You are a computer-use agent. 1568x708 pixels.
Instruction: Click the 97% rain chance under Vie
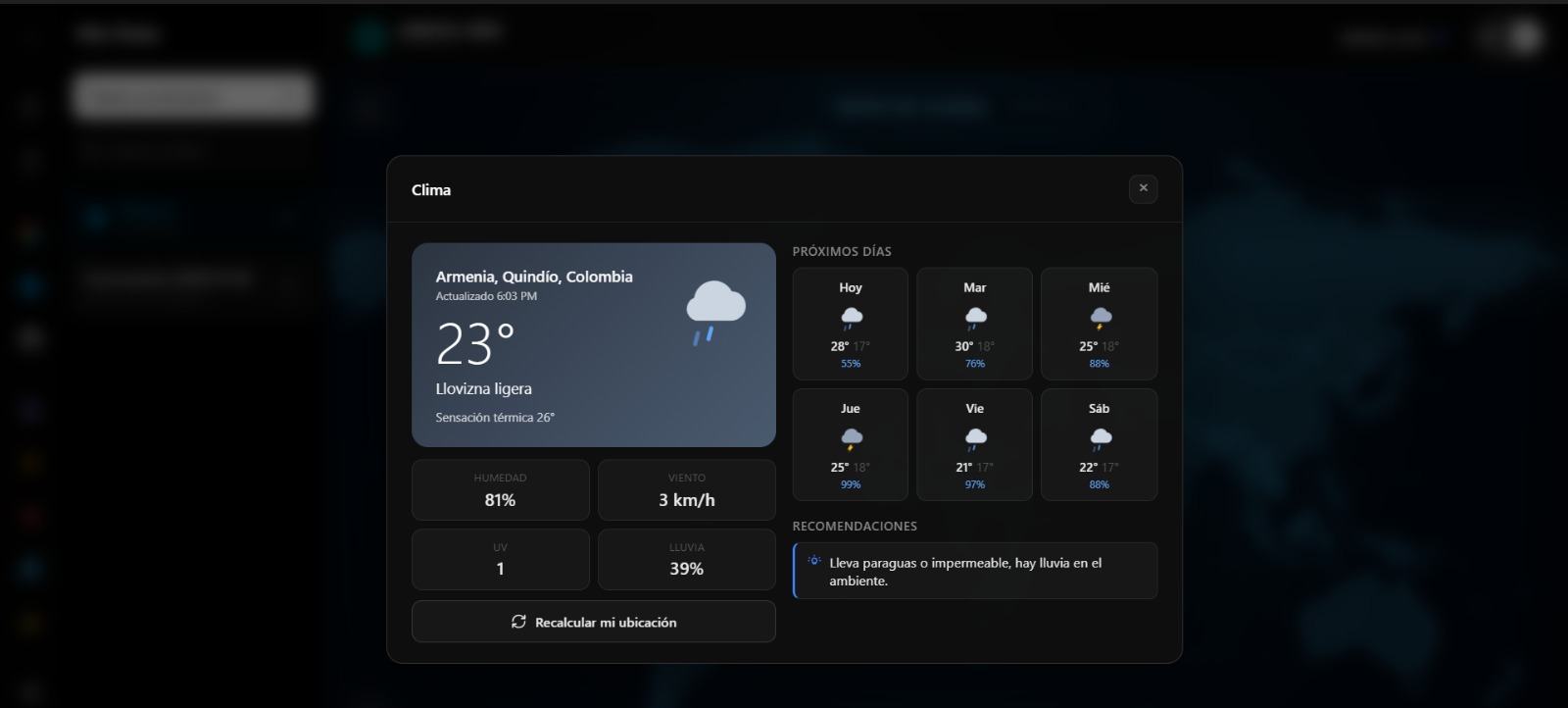(x=975, y=484)
